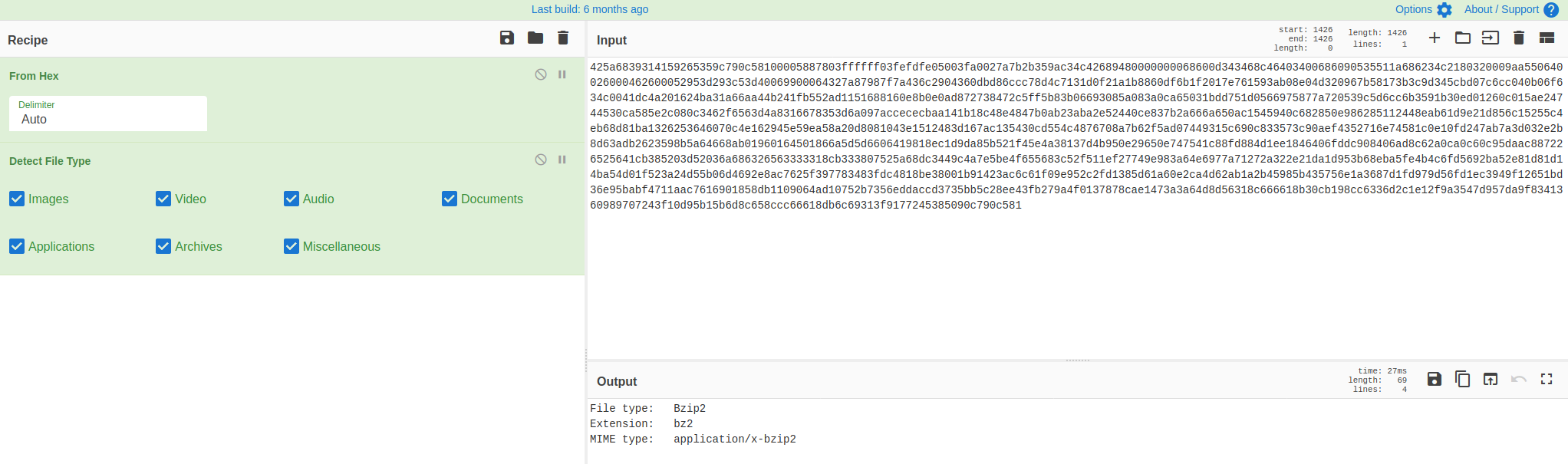Screen dimensions: 1568x464
Task: Open the Delimiter dropdown set to Auto
Action: coord(107,114)
